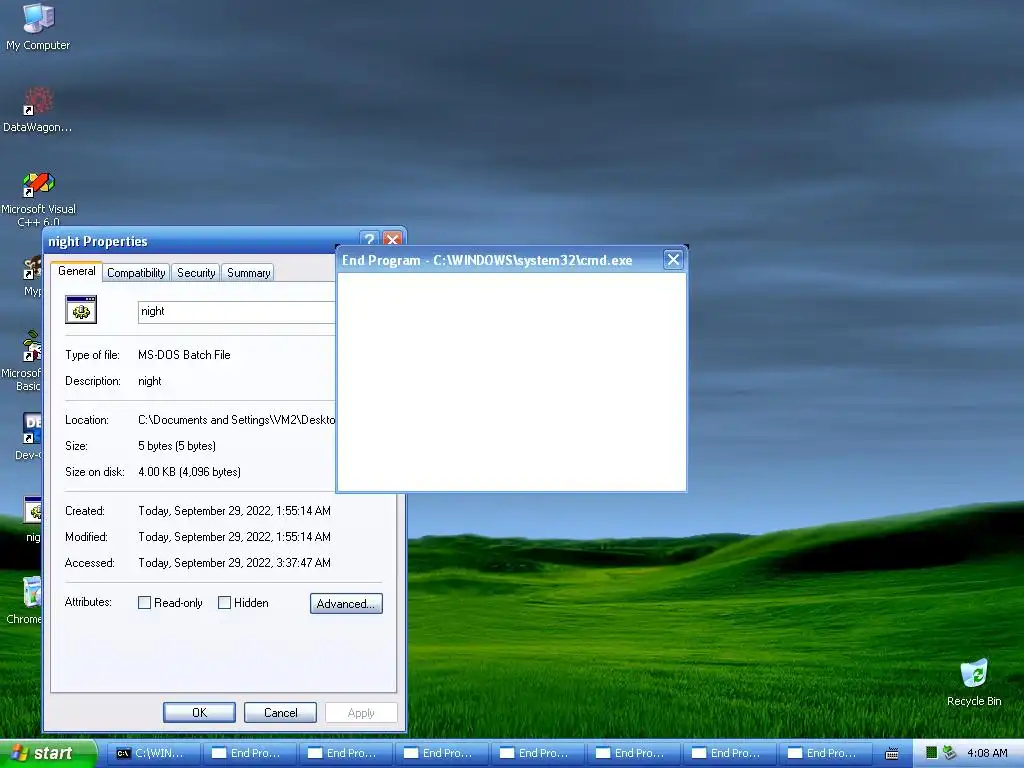The image size is (1024, 768).
Task: Click the safely remove hardware tray icon
Action: [x=950, y=753]
